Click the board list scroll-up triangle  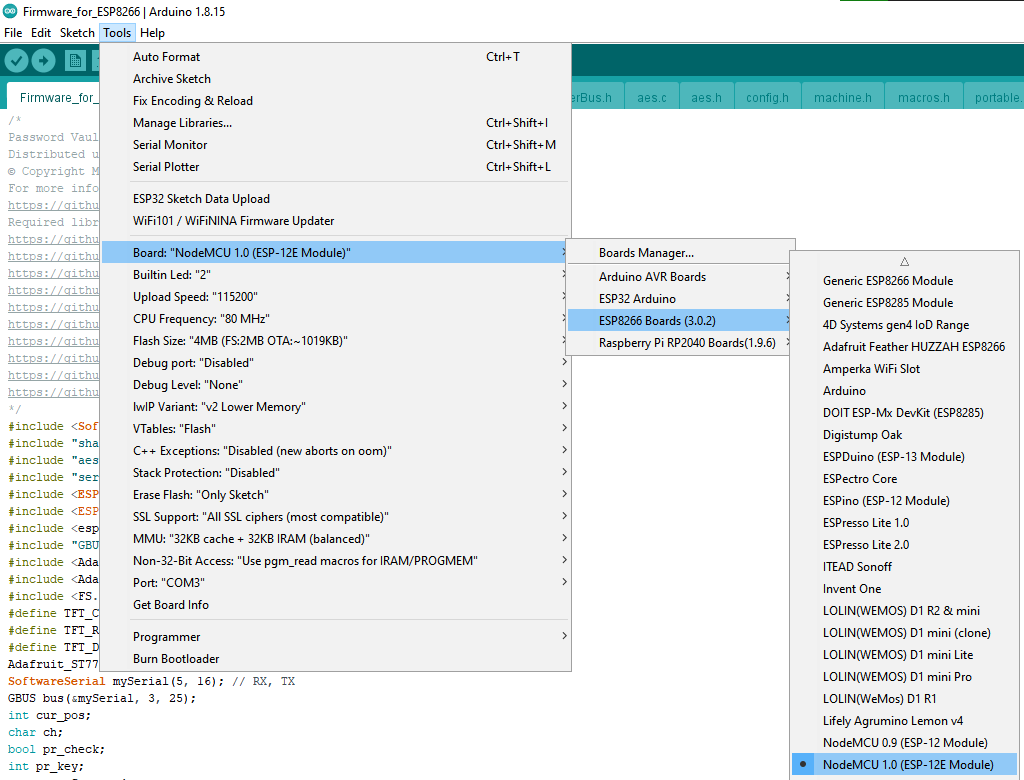(904, 261)
